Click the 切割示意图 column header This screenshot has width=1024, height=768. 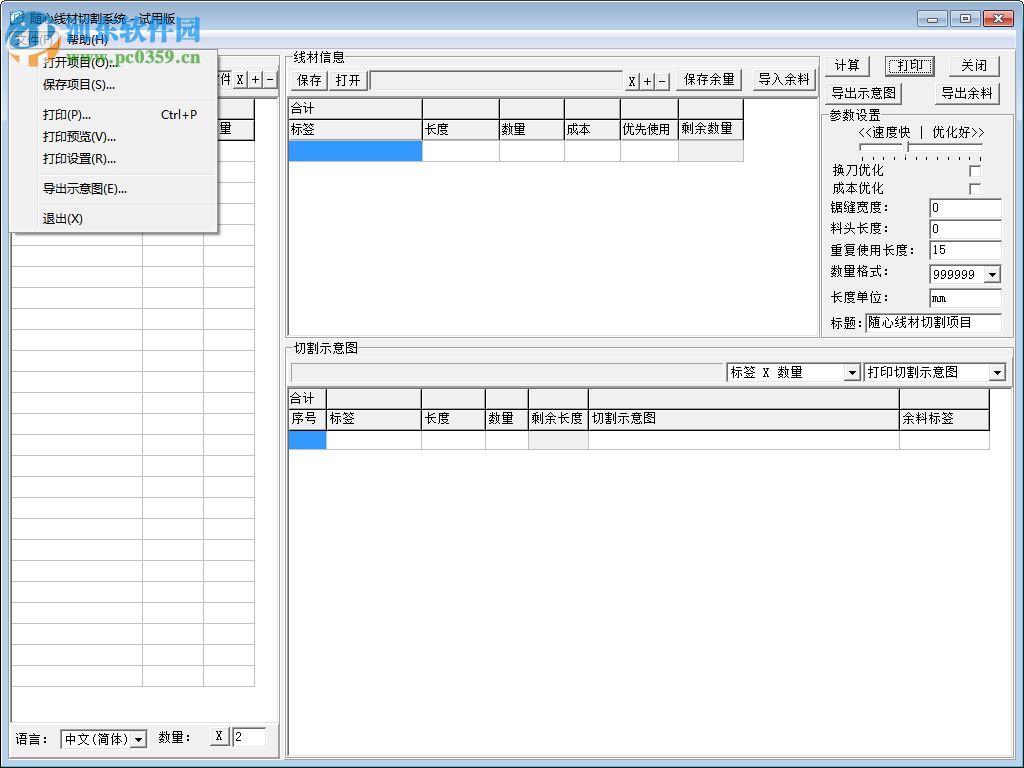(743, 419)
